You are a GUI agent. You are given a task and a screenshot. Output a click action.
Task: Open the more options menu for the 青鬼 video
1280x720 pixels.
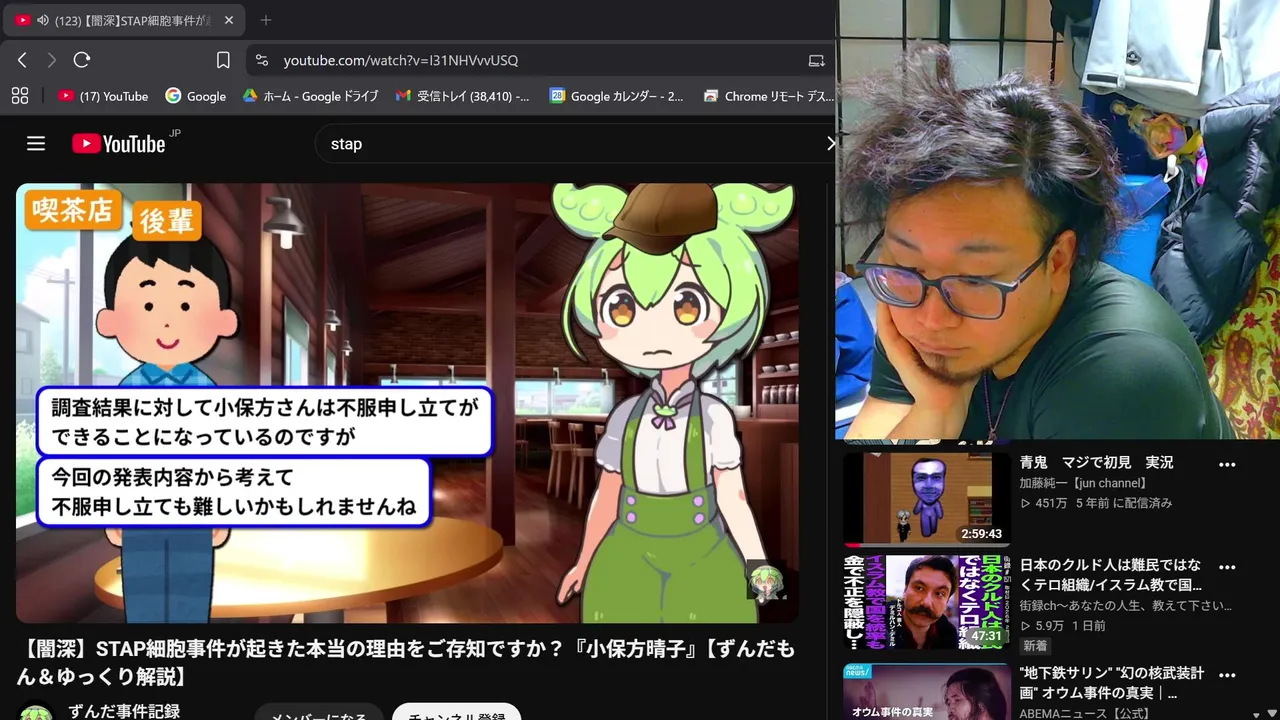[x=1227, y=465]
